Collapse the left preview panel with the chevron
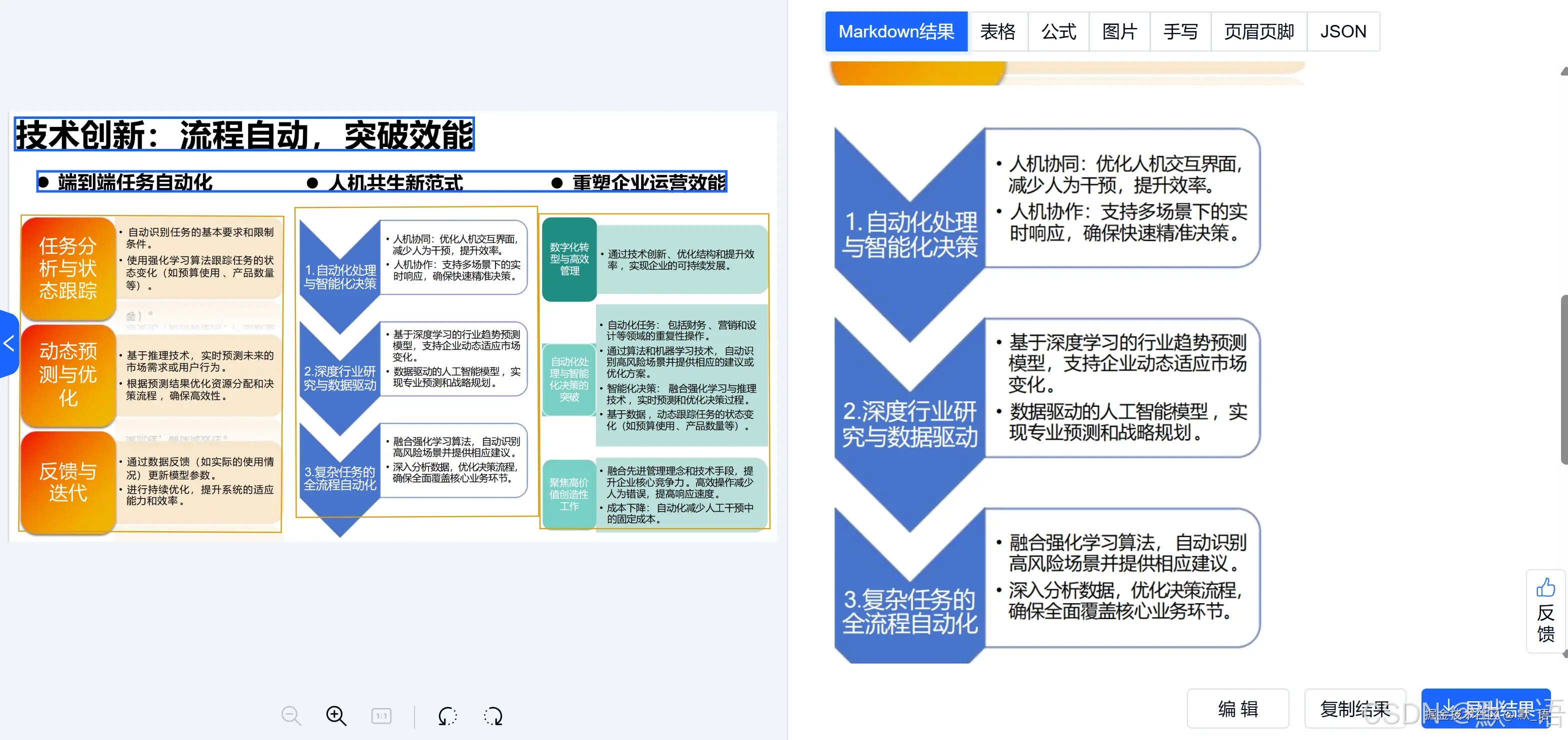Screen dimensions: 1568x740 [8, 344]
